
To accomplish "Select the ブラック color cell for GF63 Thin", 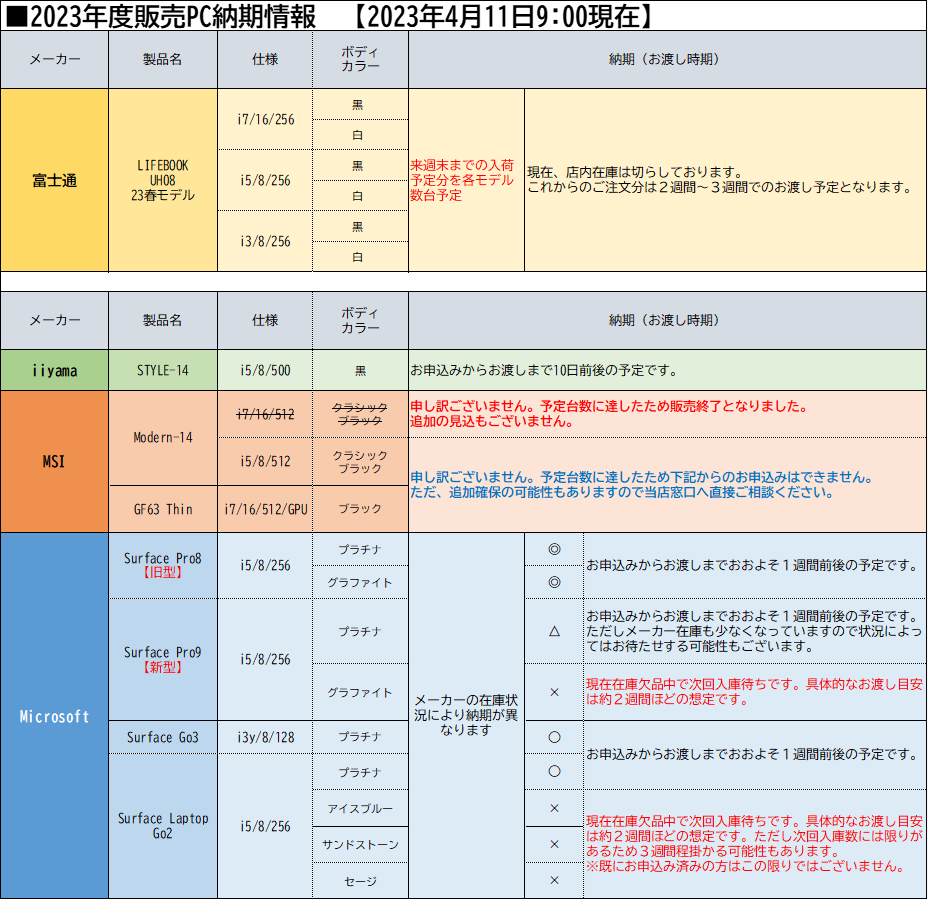I will (360, 509).
